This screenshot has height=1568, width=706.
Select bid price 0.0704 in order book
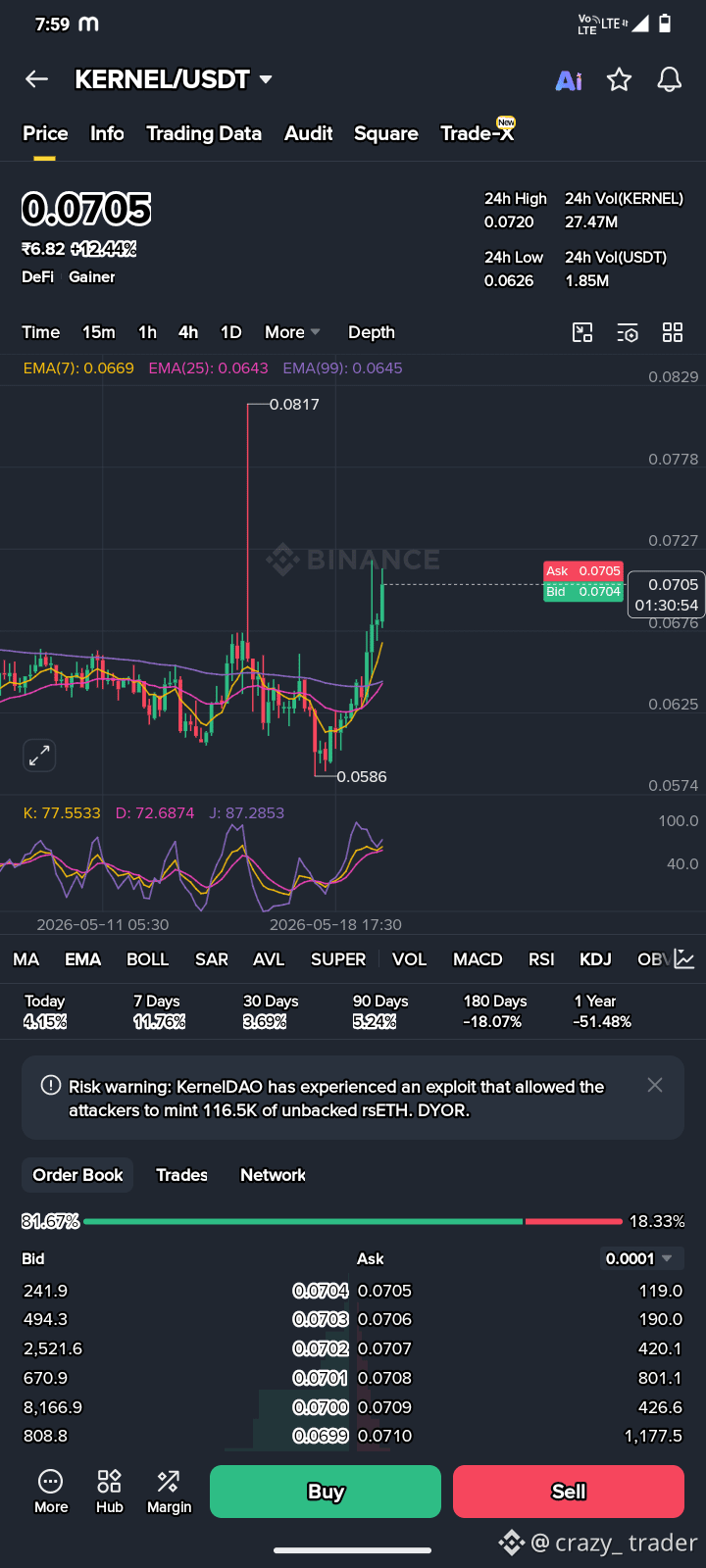pyautogui.click(x=321, y=1291)
